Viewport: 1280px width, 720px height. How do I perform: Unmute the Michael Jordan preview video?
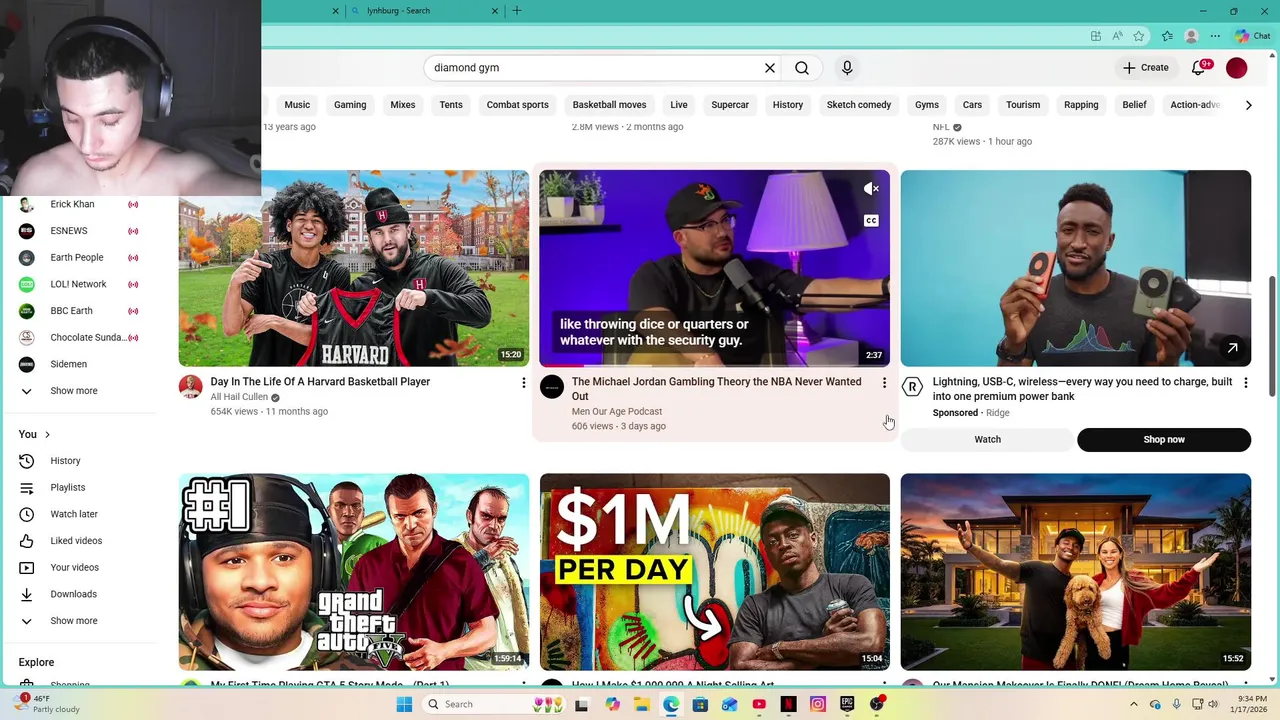point(871,189)
